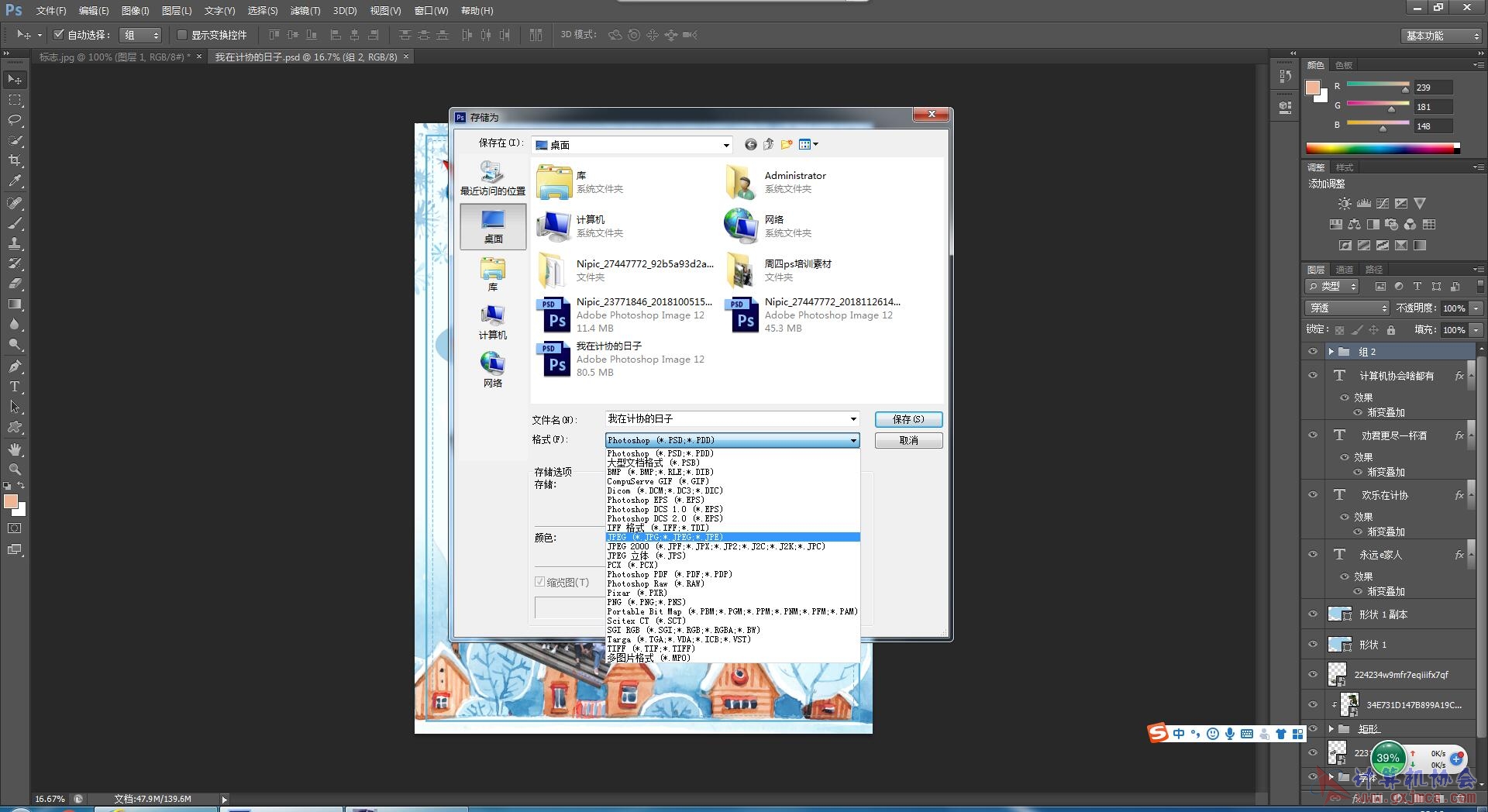This screenshot has width=1488, height=812.
Task: Select Photoshop PDF format in the list
Action: click(x=732, y=574)
